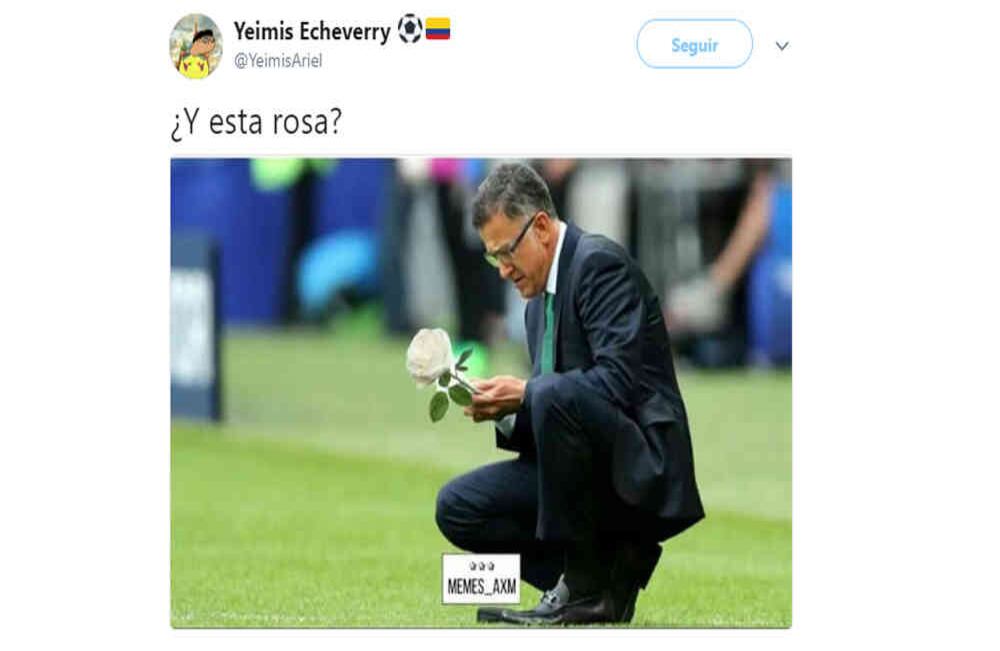1000x651 pixels.
Task: Expand the tweet options chevron
Action: point(782,46)
